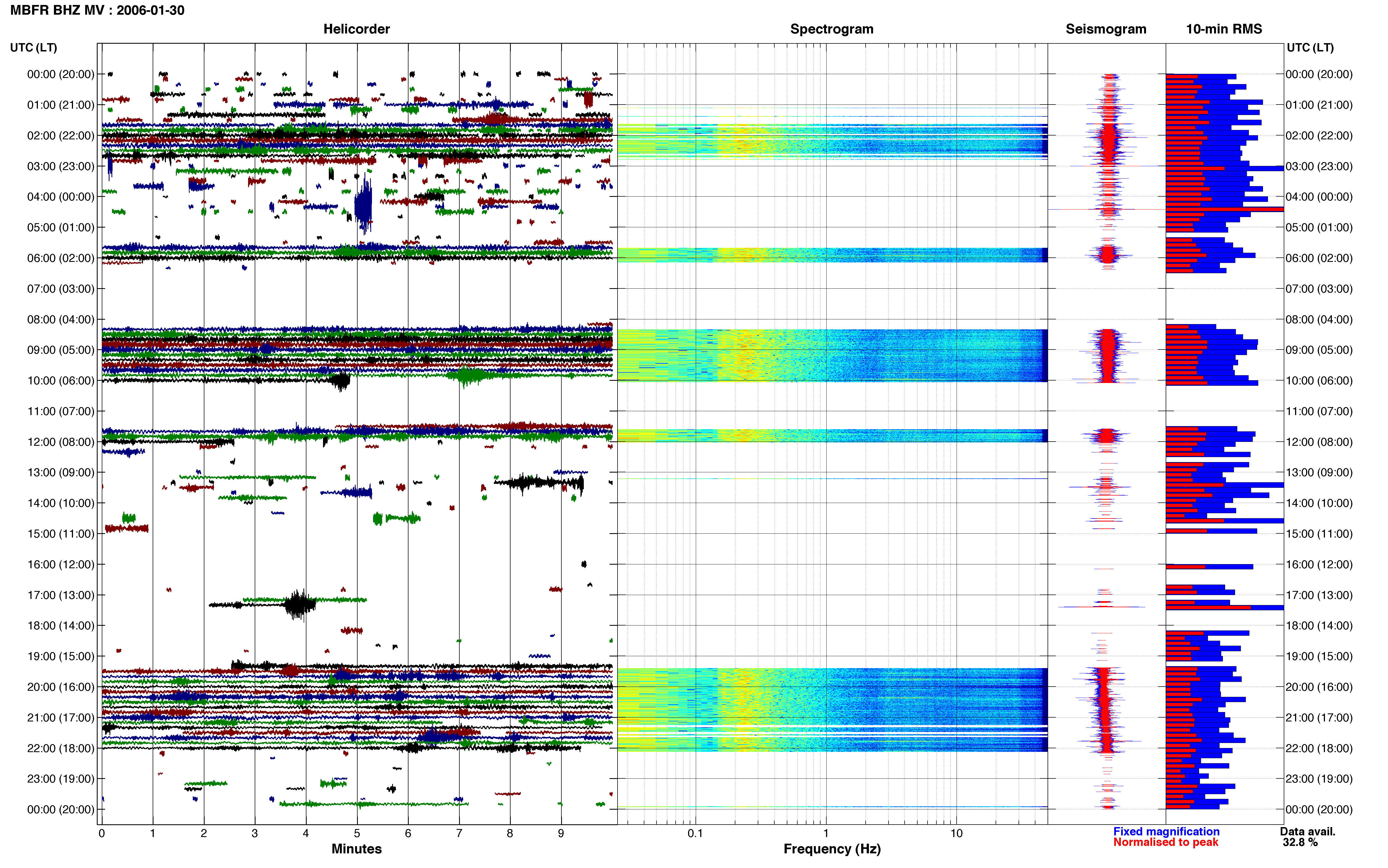Select the 'Helicorder' panel heading
Image resolution: width=1388 pixels, height=868 pixels.
click(x=356, y=29)
